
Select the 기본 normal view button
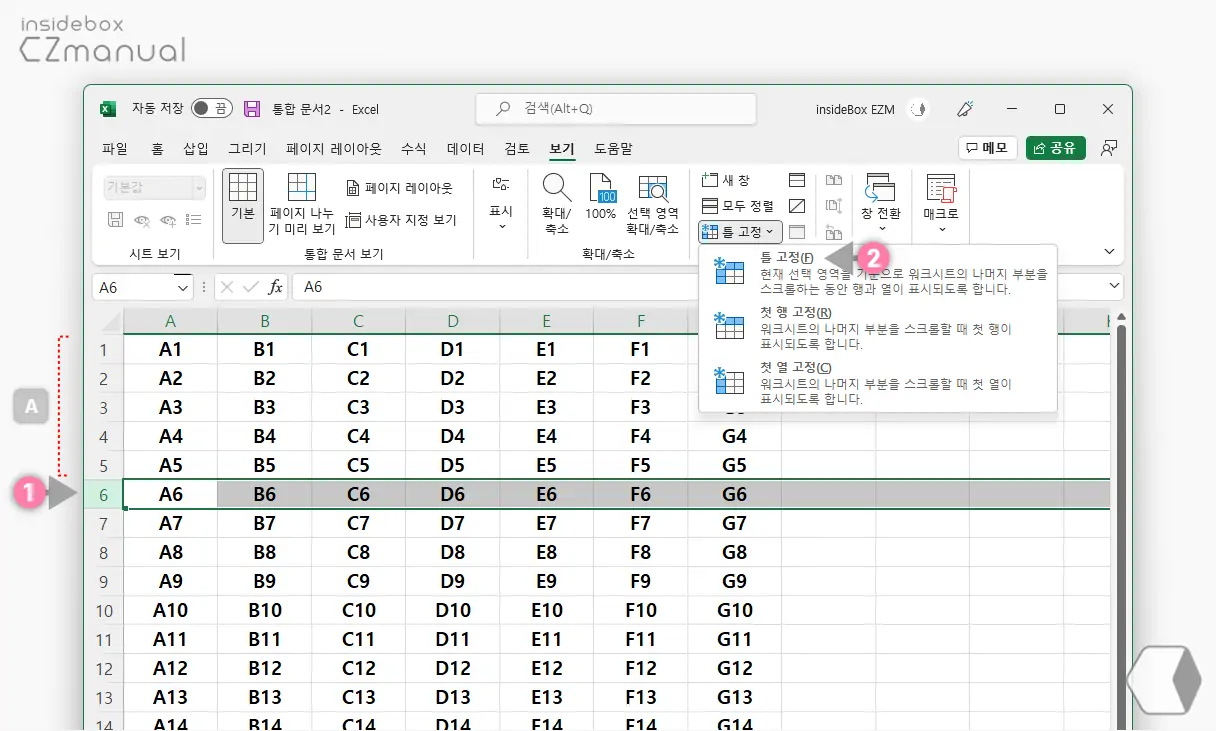tap(243, 205)
